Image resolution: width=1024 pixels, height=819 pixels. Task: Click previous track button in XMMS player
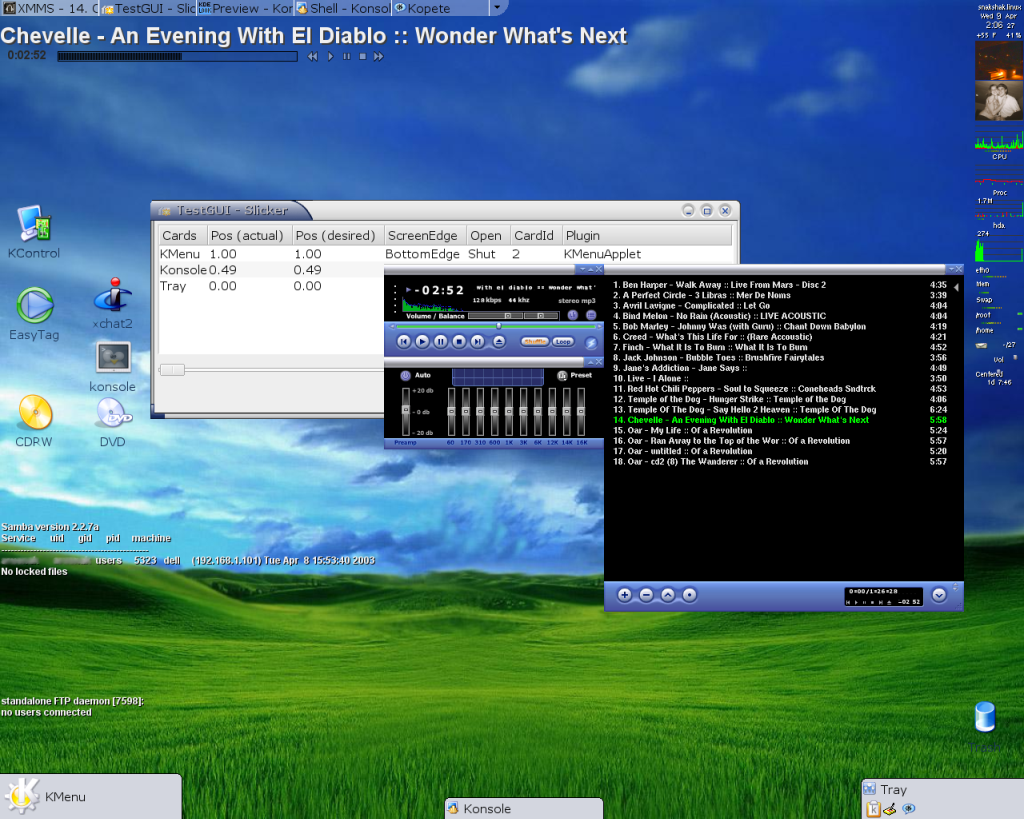pos(404,342)
